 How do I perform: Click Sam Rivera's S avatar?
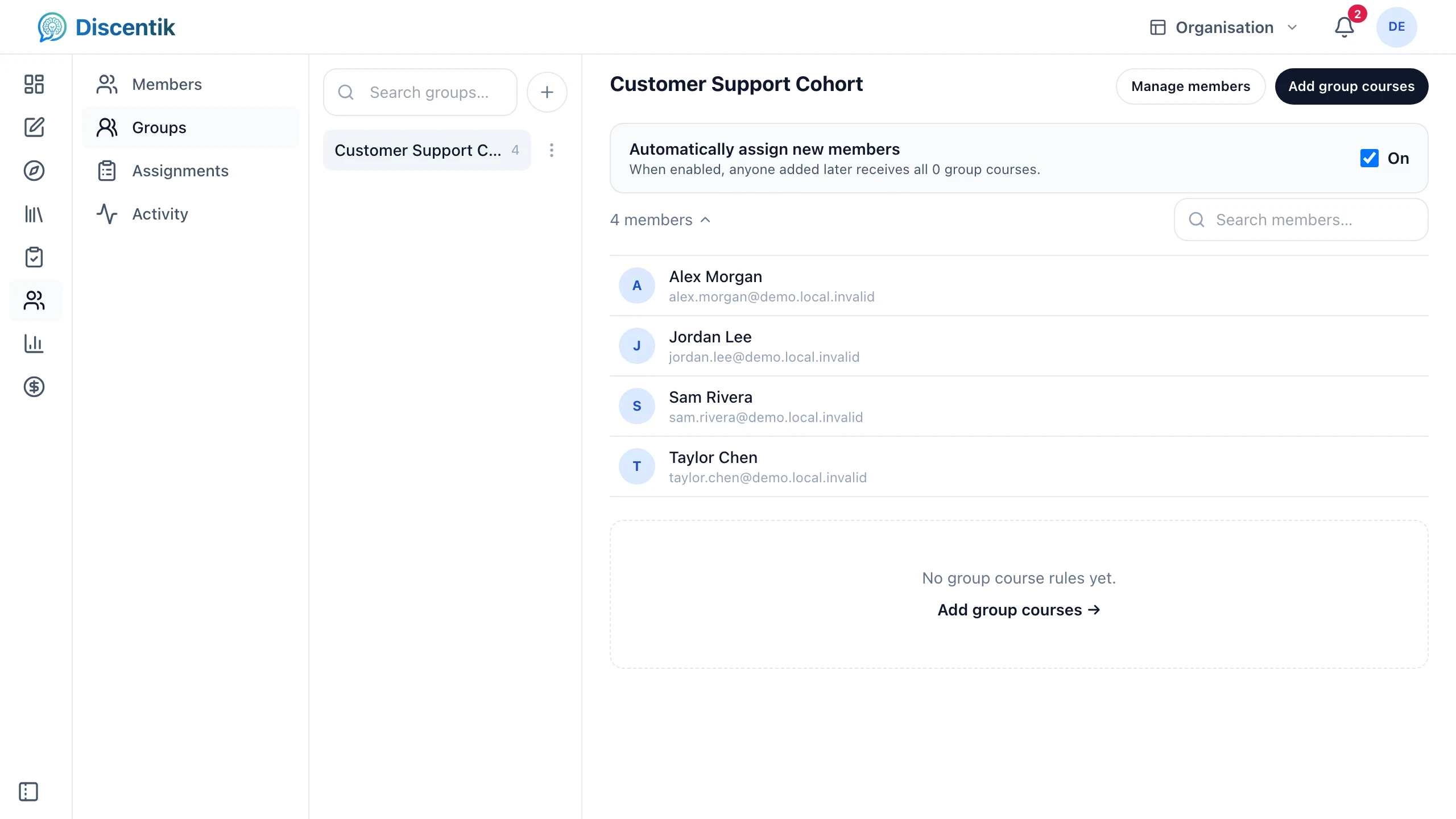(637, 406)
